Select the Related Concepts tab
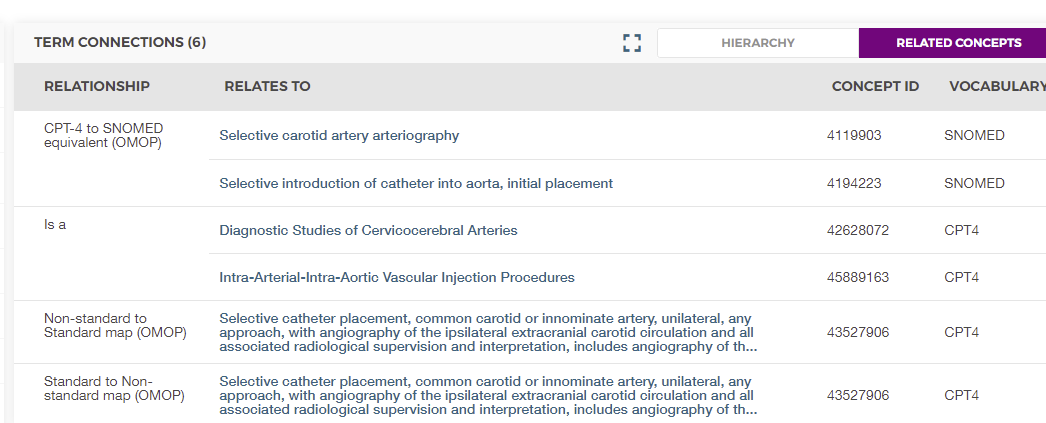The image size is (1046, 423). pos(958,43)
